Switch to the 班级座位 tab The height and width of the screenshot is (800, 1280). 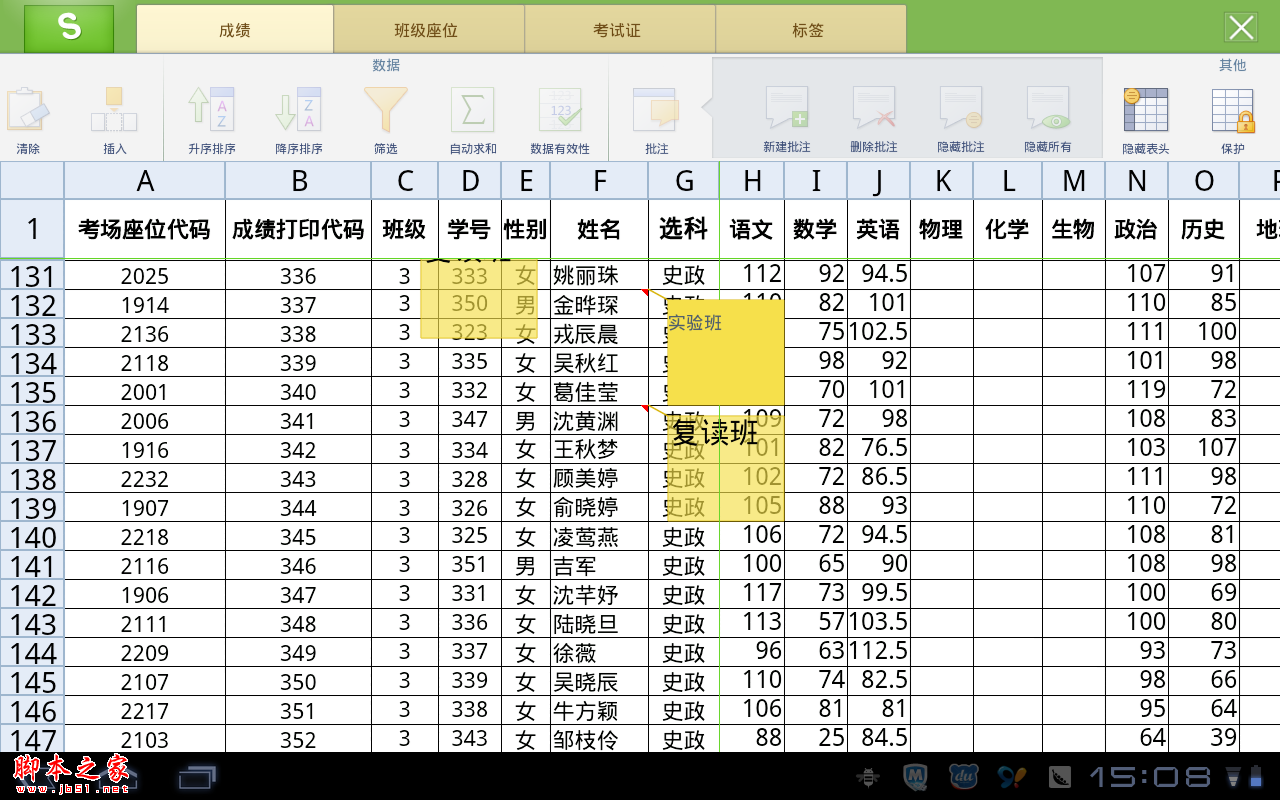coord(428,28)
